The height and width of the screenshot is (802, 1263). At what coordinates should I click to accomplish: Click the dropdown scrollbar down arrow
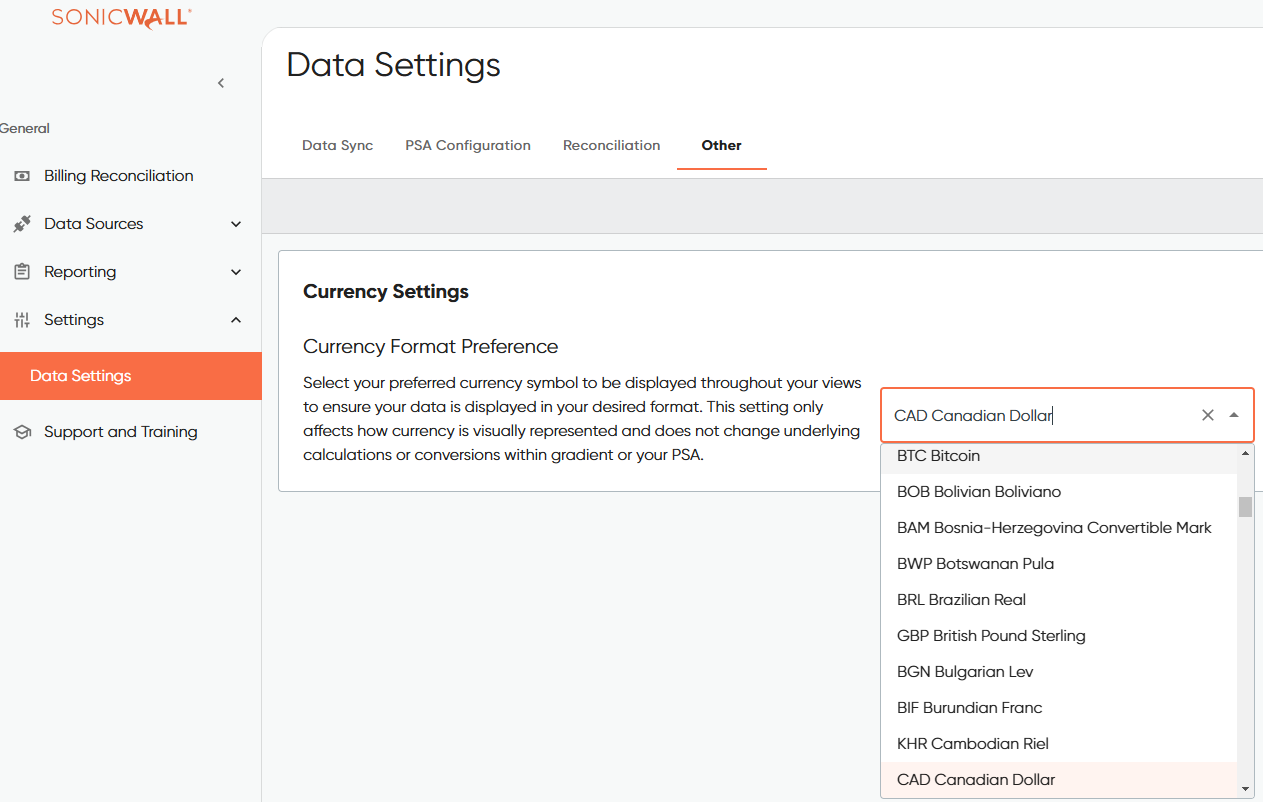click(x=1245, y=789)
